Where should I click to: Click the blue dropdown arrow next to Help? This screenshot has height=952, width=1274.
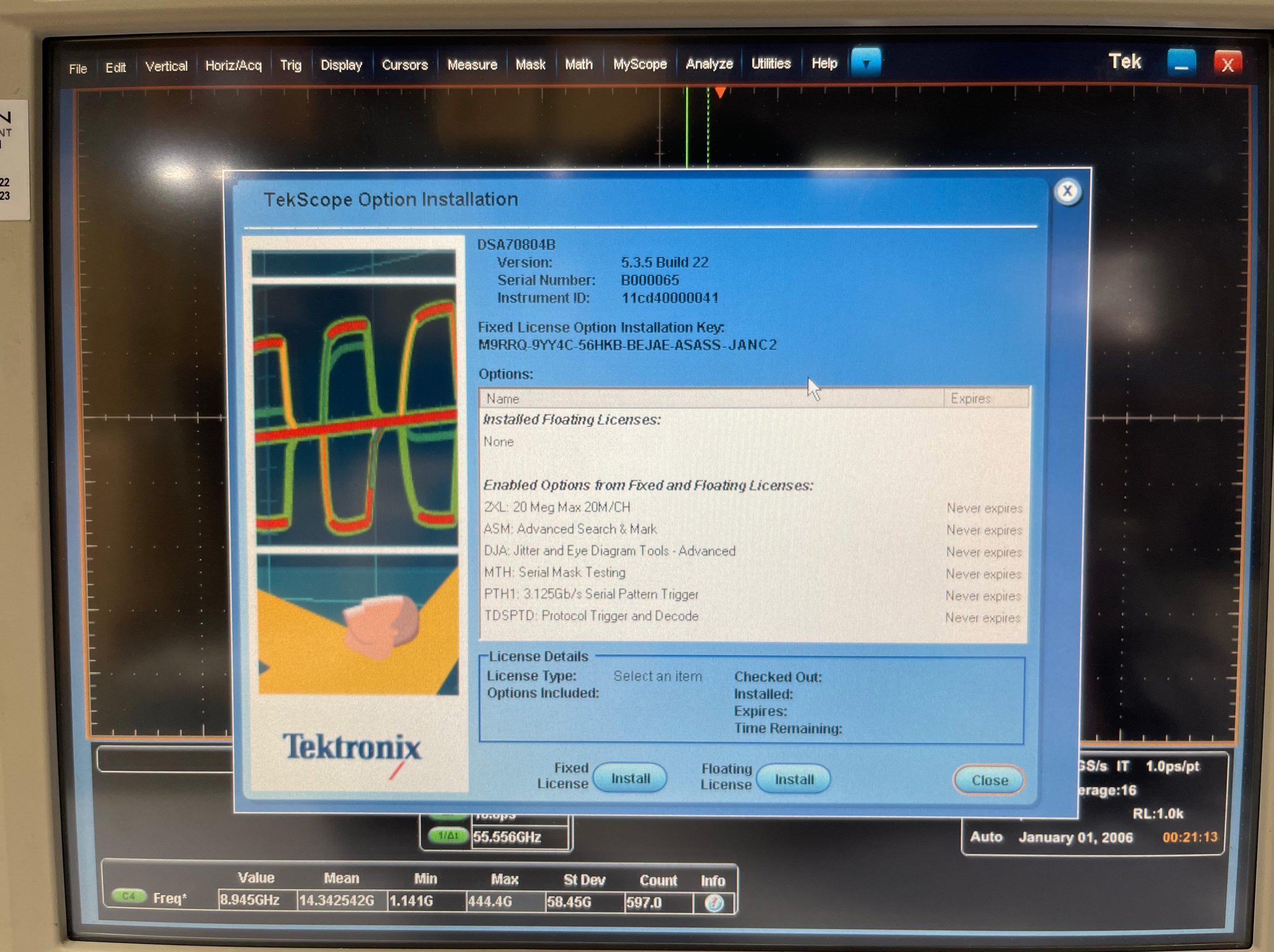[x=865, y=62]
